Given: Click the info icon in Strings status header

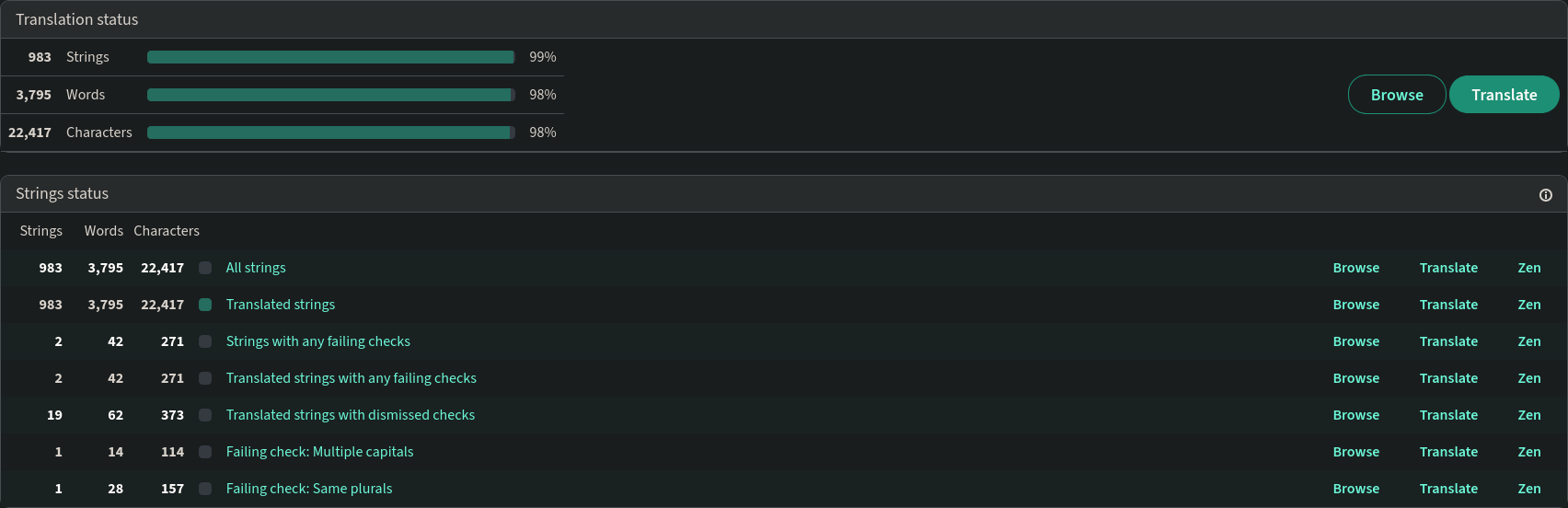Looking at the screenshot, I should click(1546, 195).
